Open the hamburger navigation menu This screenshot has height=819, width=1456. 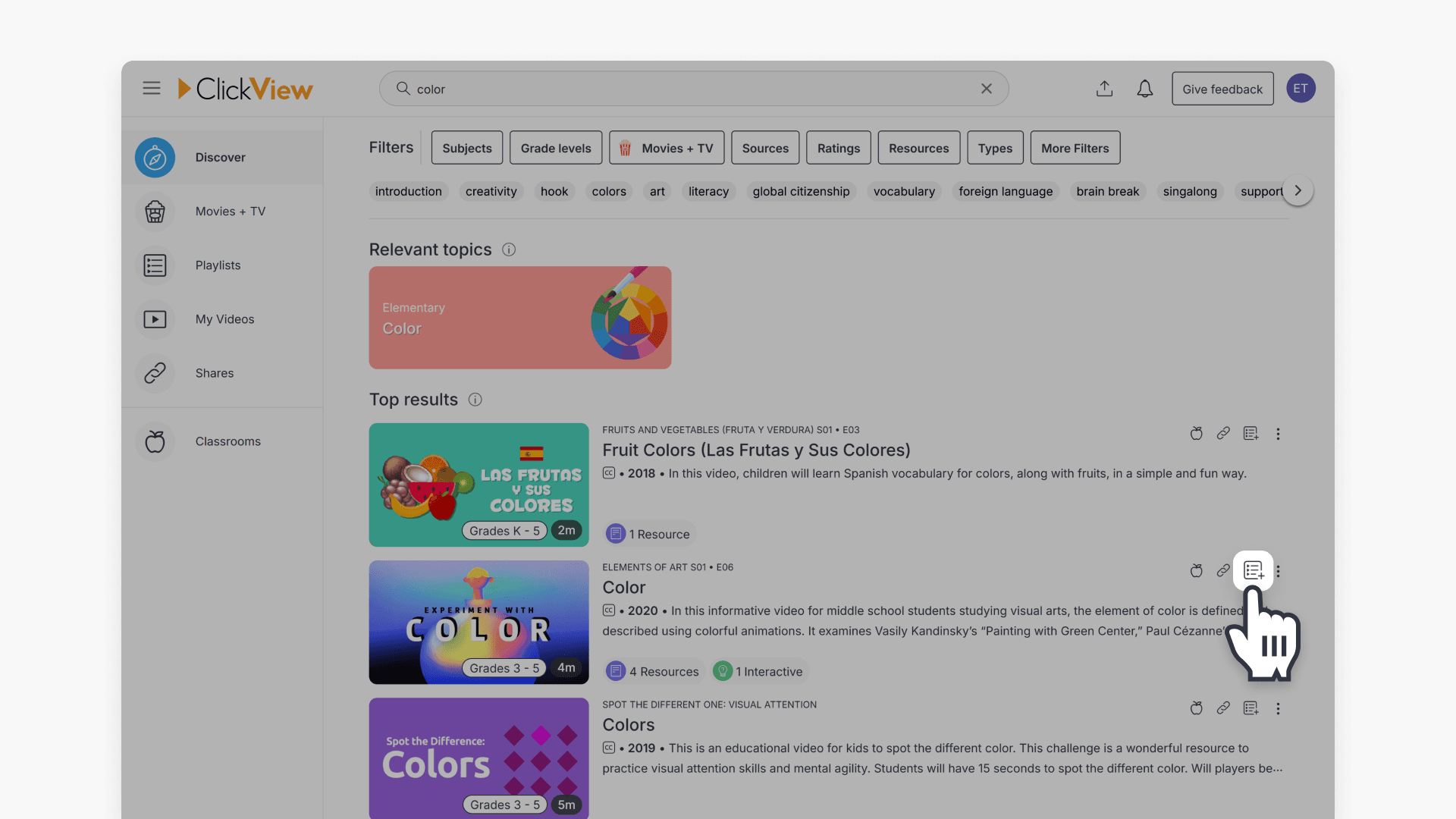coord(151,88)
